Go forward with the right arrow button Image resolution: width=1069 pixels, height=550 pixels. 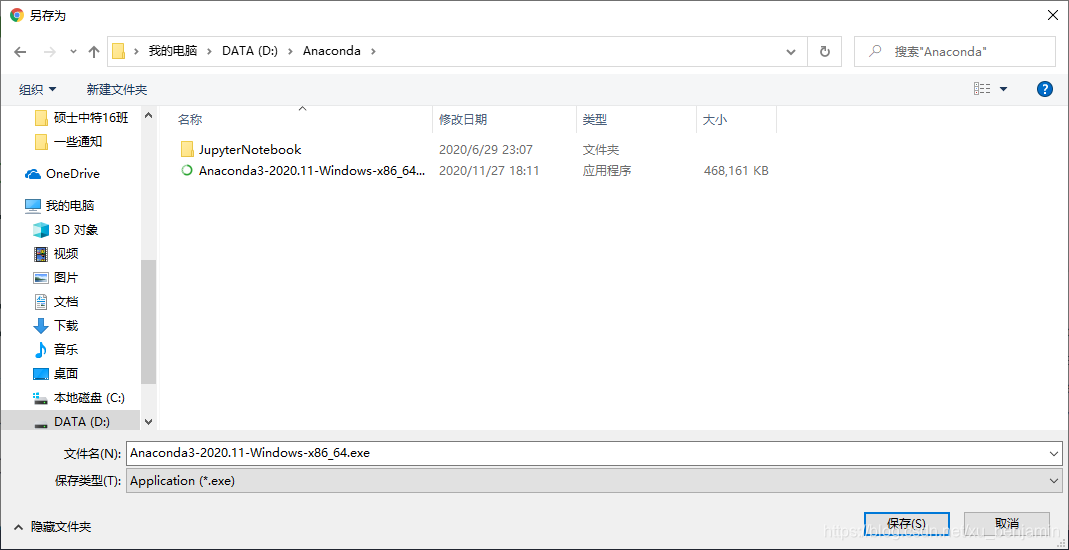(49, 52)
